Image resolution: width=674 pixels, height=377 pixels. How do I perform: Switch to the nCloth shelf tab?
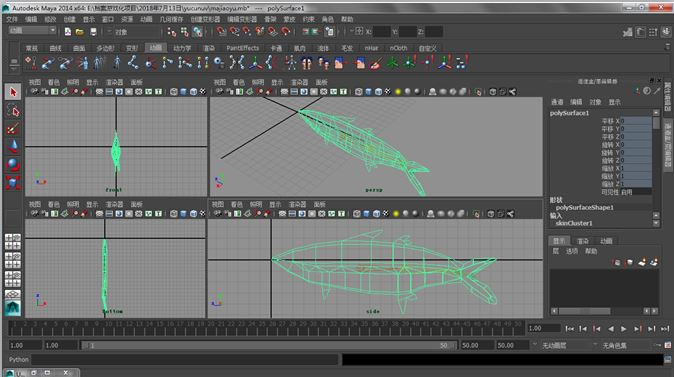point(398,48)
